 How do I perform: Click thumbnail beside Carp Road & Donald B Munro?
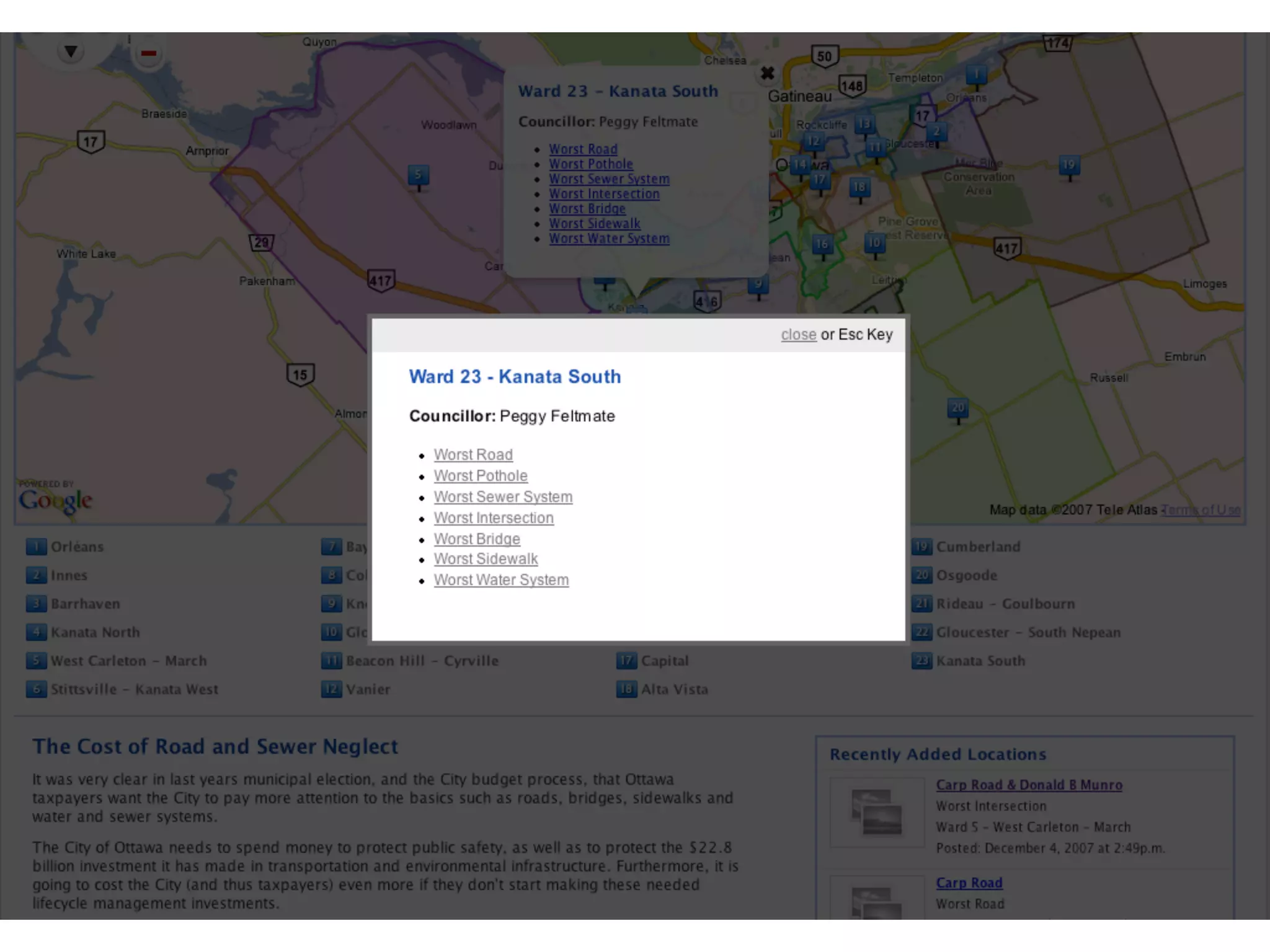click(877, 813)
